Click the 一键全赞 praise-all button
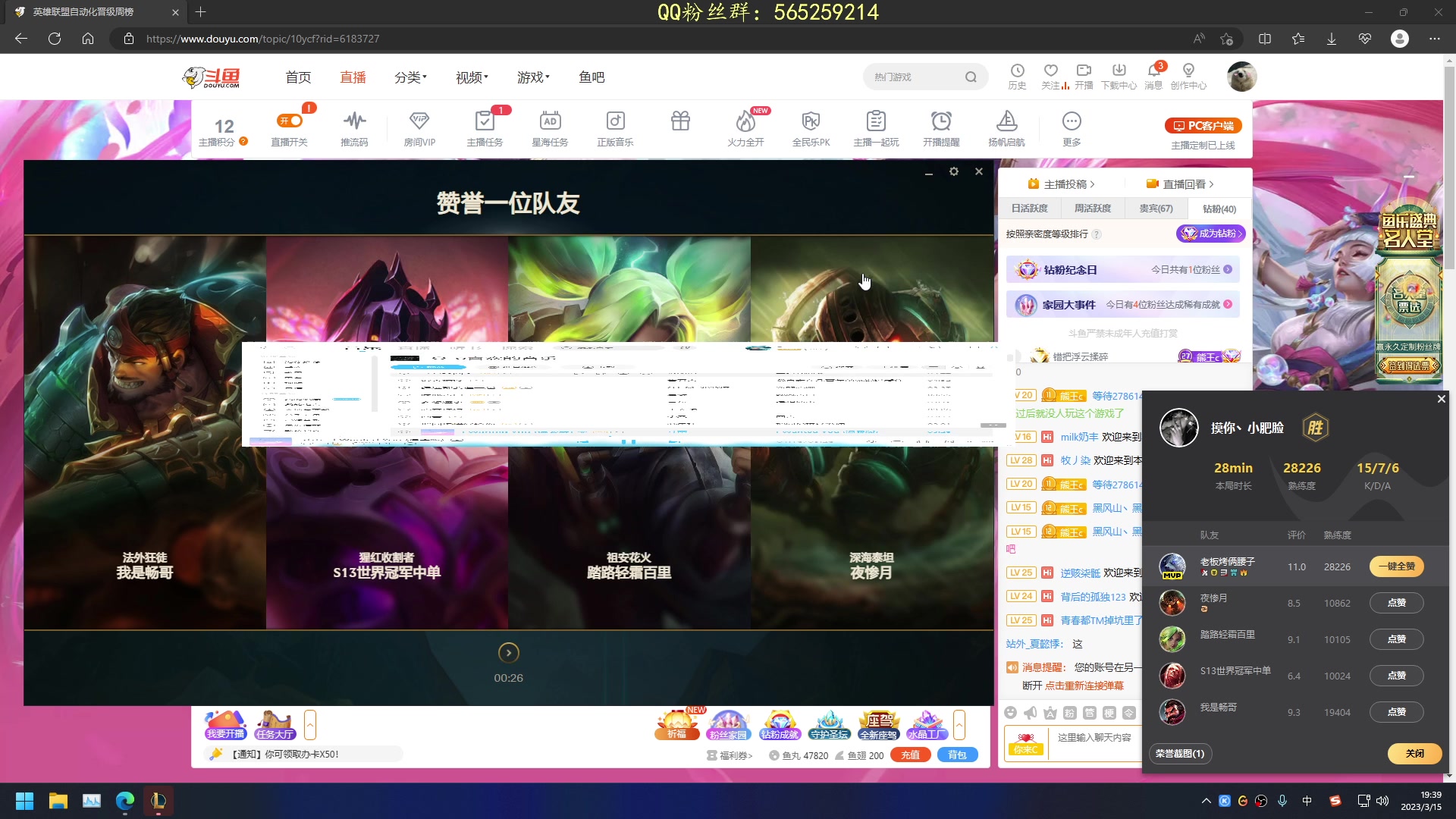 pyautogui.click(x=1396, y=566)
